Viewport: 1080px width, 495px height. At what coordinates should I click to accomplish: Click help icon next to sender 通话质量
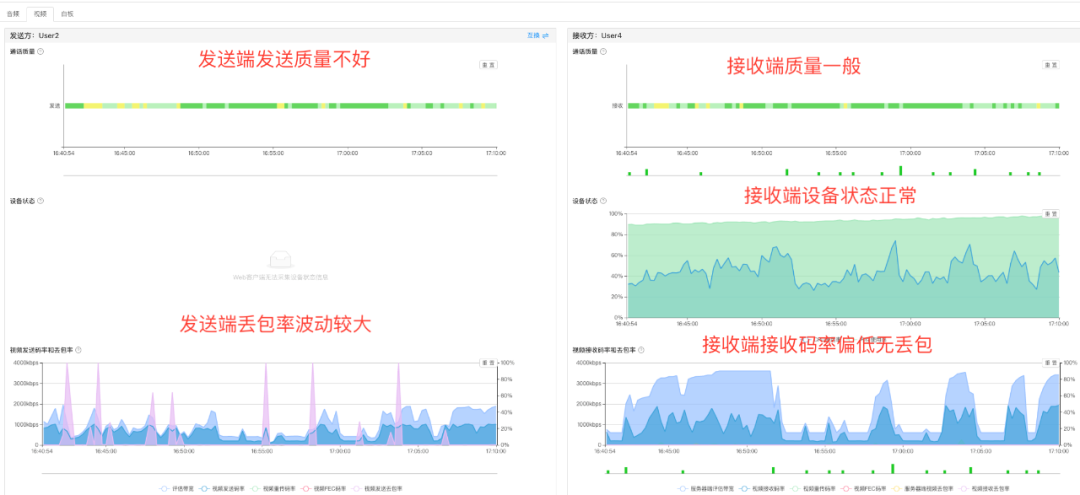coord(41,52)
